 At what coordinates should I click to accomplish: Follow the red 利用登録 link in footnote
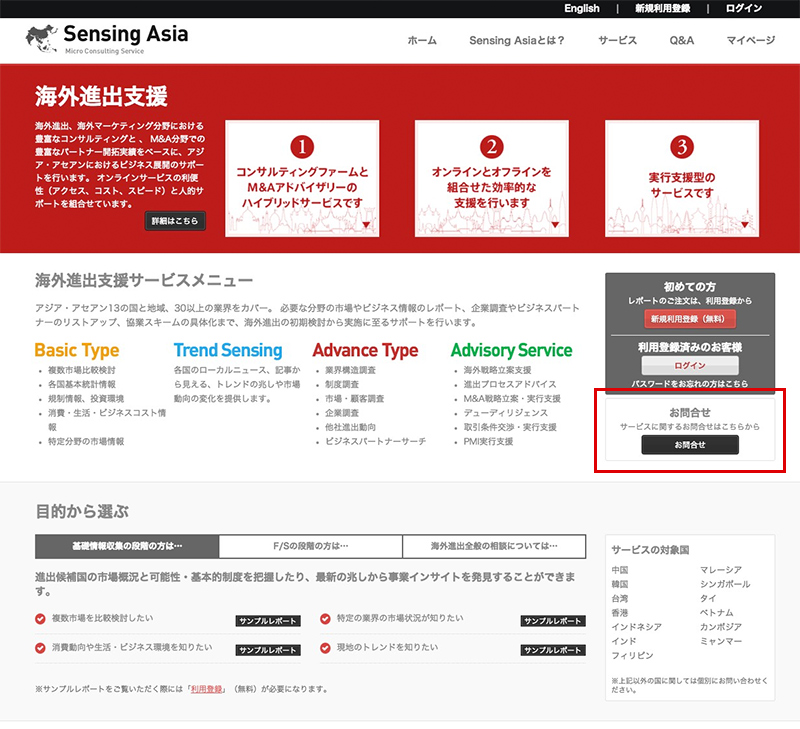[207, 689]
